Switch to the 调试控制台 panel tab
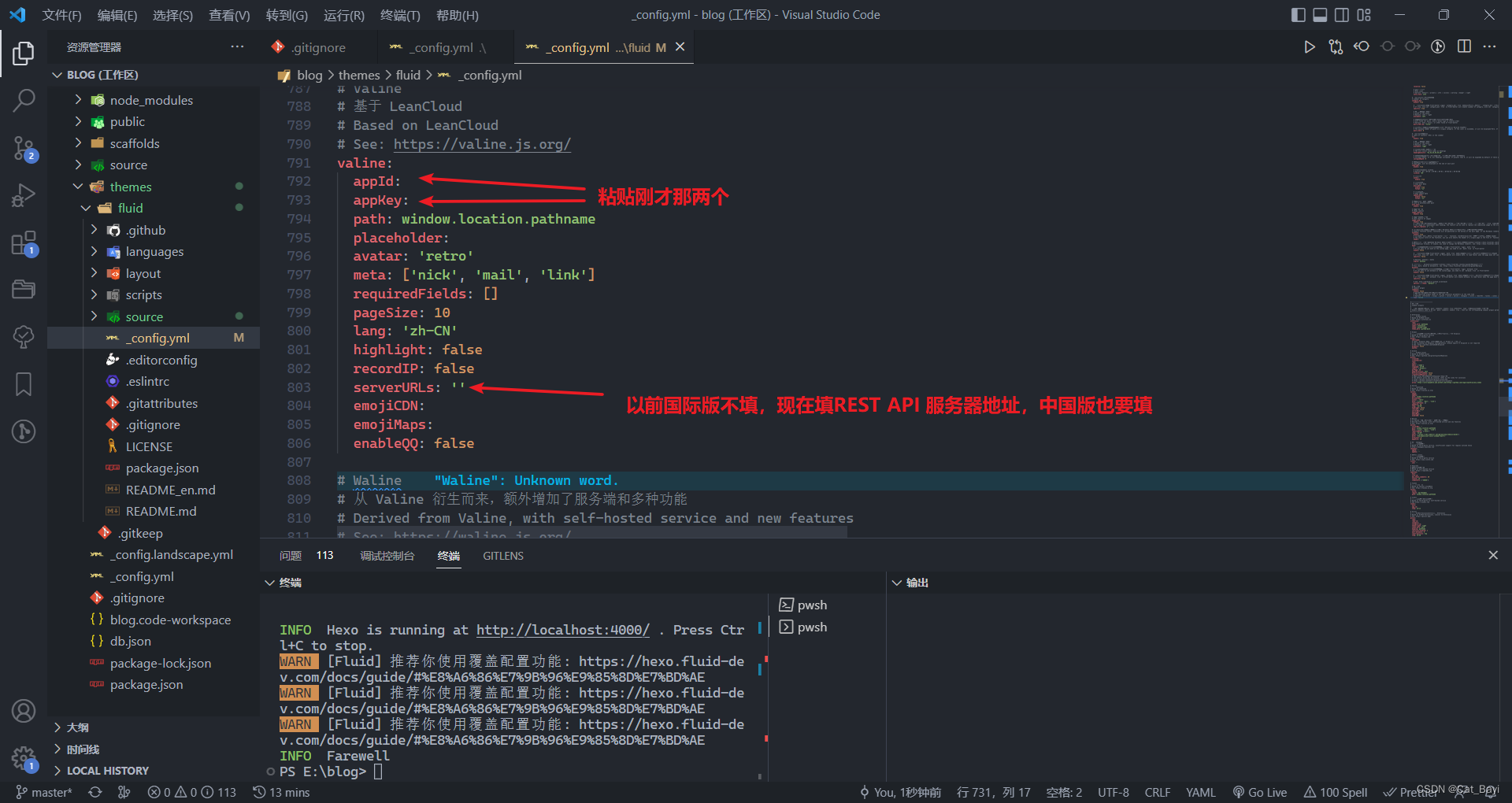 (x=387, y=556)
